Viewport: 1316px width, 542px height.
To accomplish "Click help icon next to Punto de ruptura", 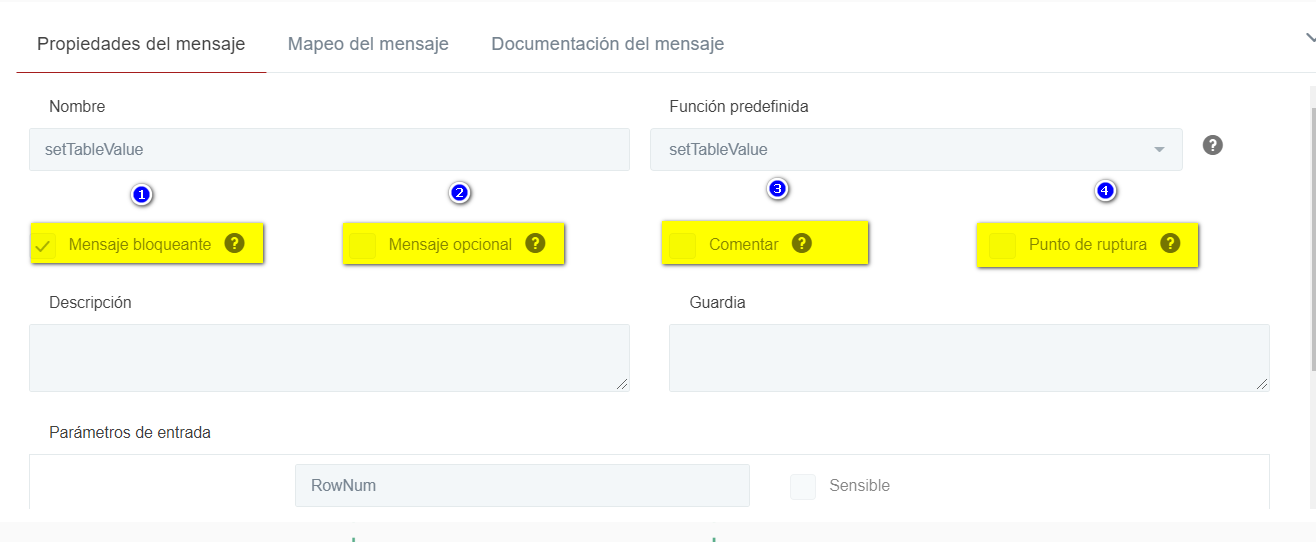I will (x=1170, y=243).
